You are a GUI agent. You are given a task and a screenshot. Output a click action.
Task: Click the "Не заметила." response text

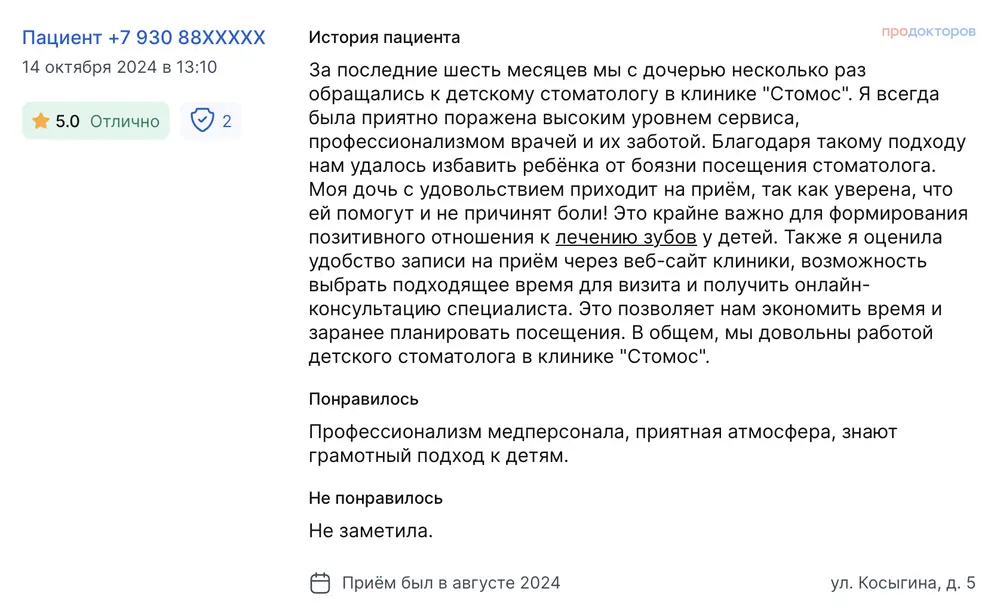[371, 531]
